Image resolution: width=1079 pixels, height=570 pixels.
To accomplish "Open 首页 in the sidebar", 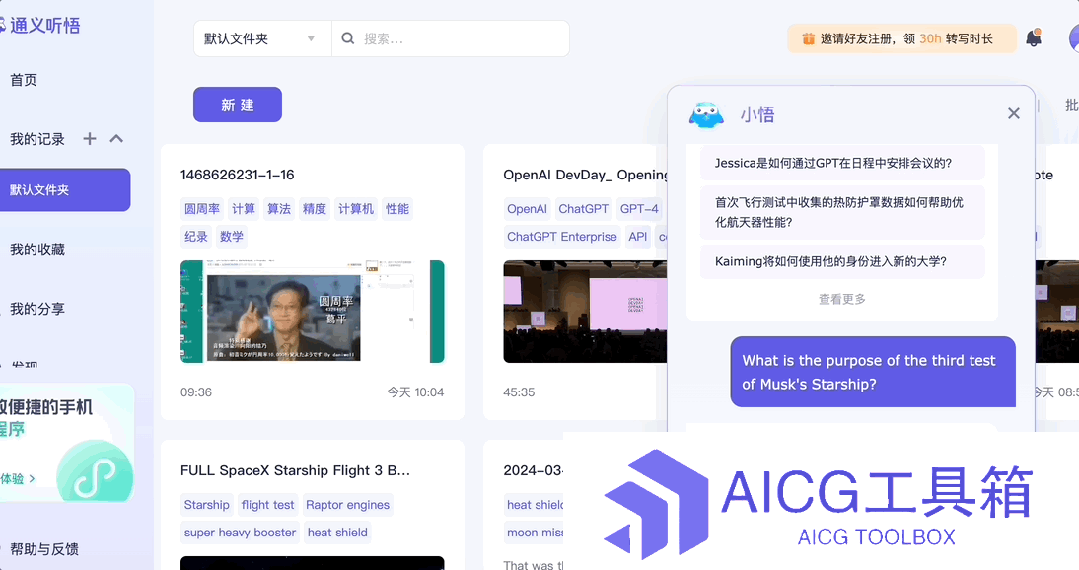I will 23,80.
